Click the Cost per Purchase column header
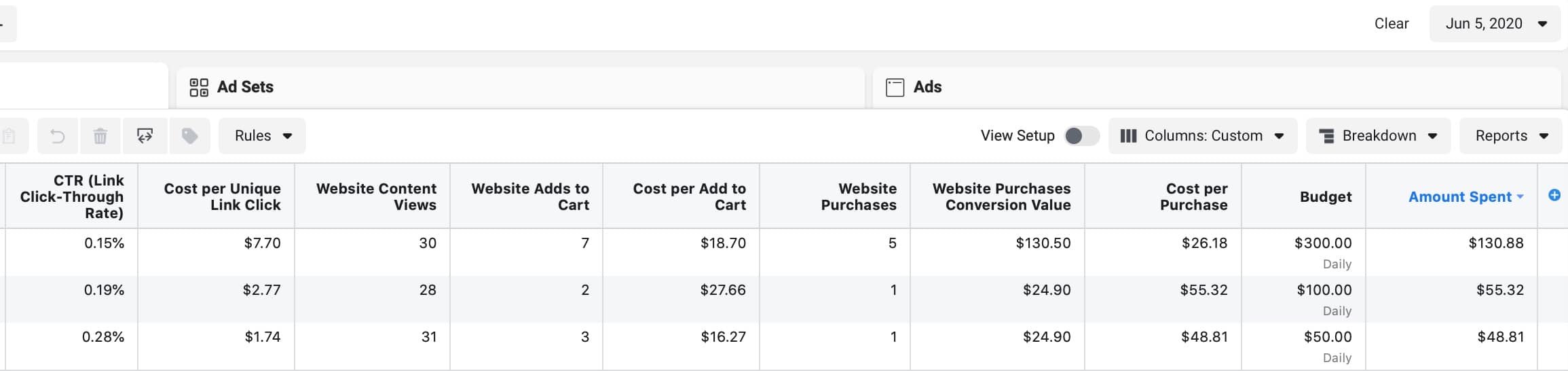 pos(1195,197)
